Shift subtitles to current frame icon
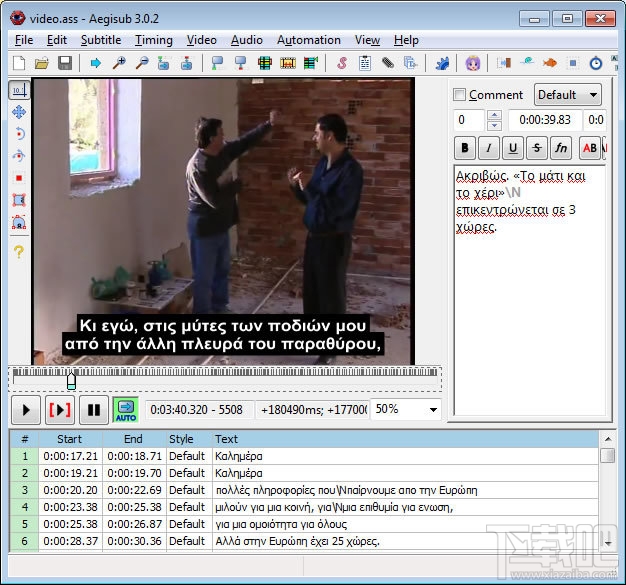Viewport: 626px width, 585px height. [x=311, y=63]
